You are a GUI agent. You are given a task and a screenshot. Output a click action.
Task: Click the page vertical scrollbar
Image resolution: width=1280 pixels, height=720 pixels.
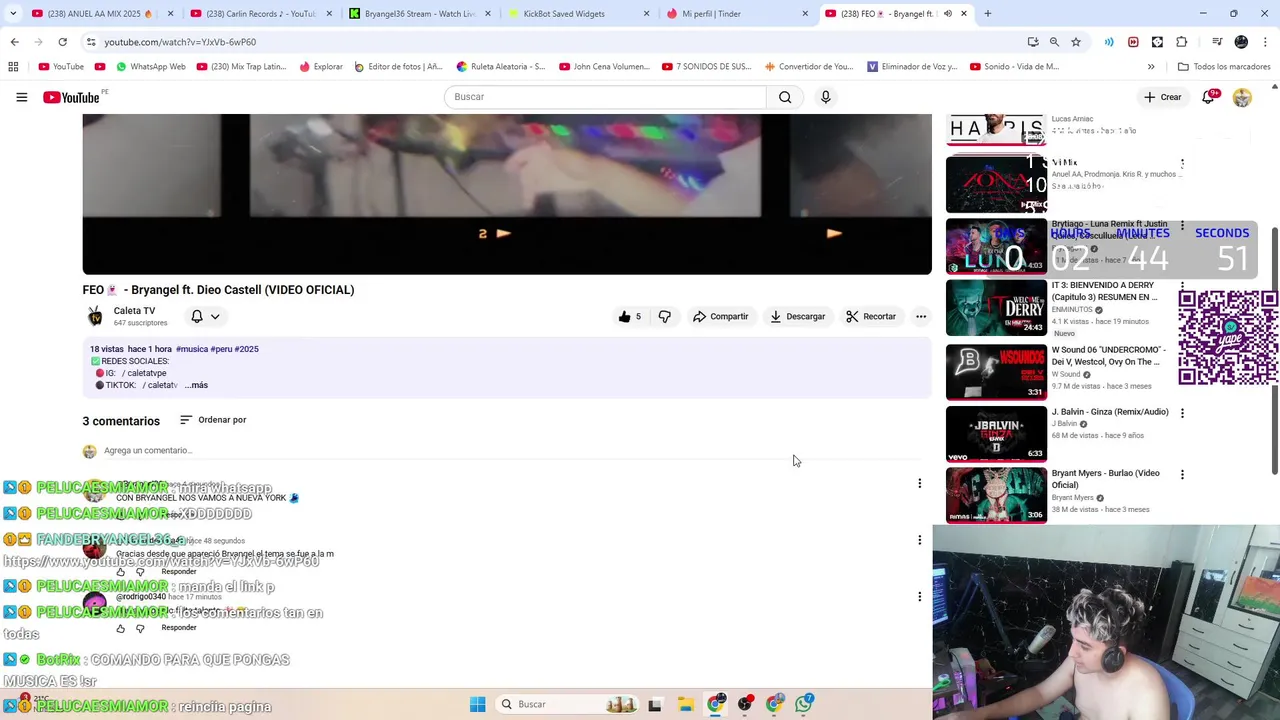pos(1274,350)
